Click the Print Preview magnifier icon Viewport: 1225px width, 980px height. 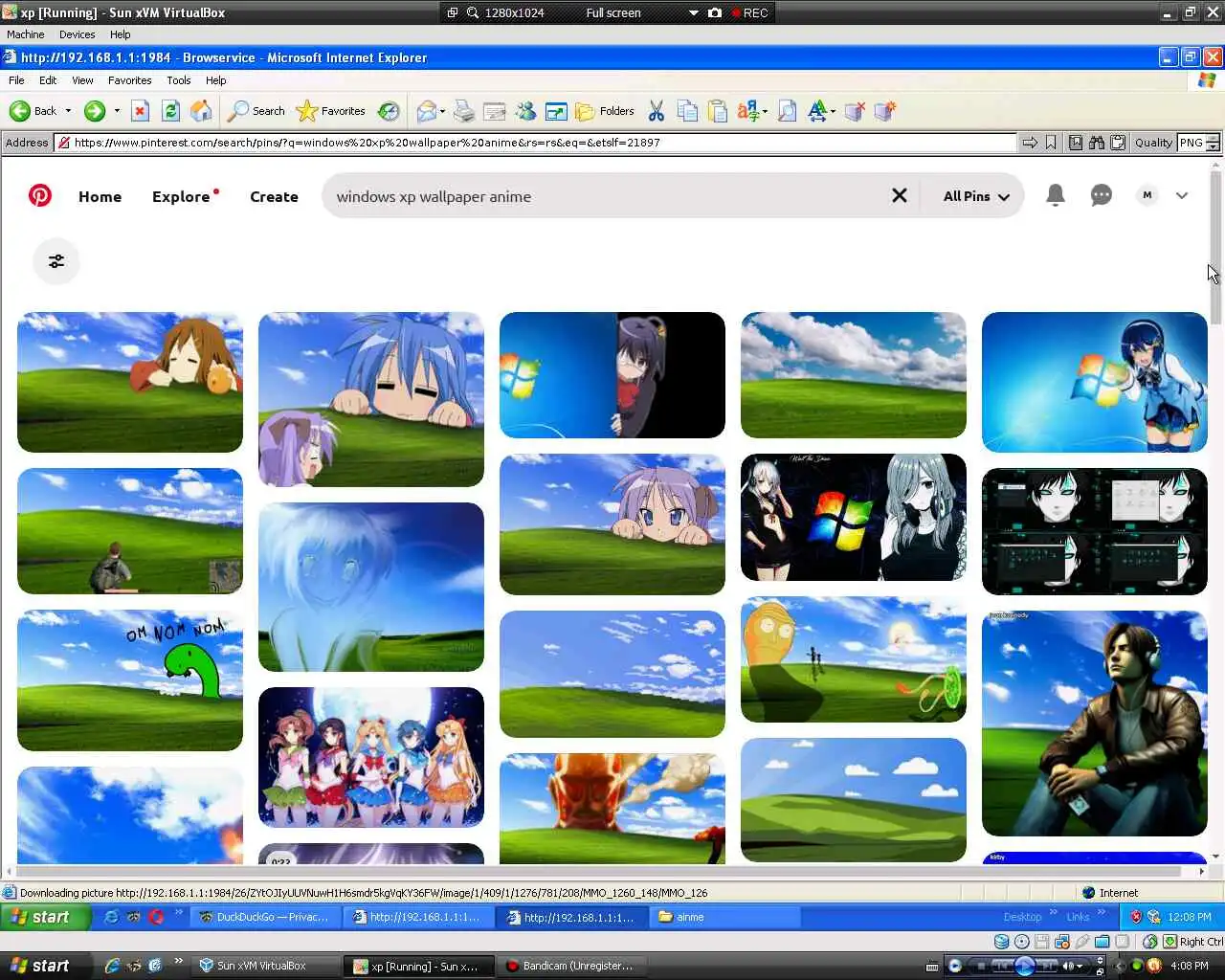click(787, 111)
